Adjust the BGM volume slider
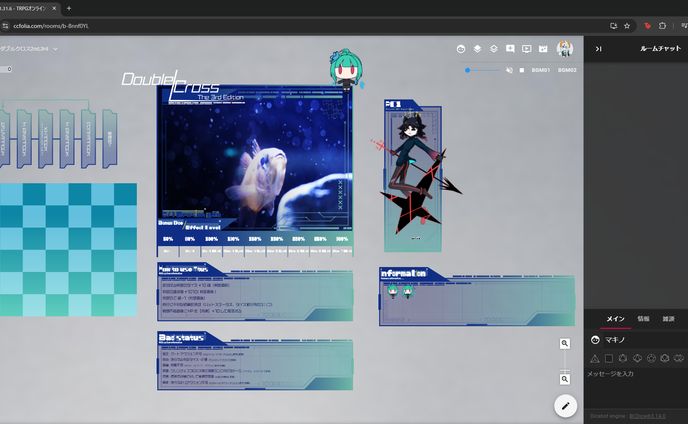 click(483, 70)
